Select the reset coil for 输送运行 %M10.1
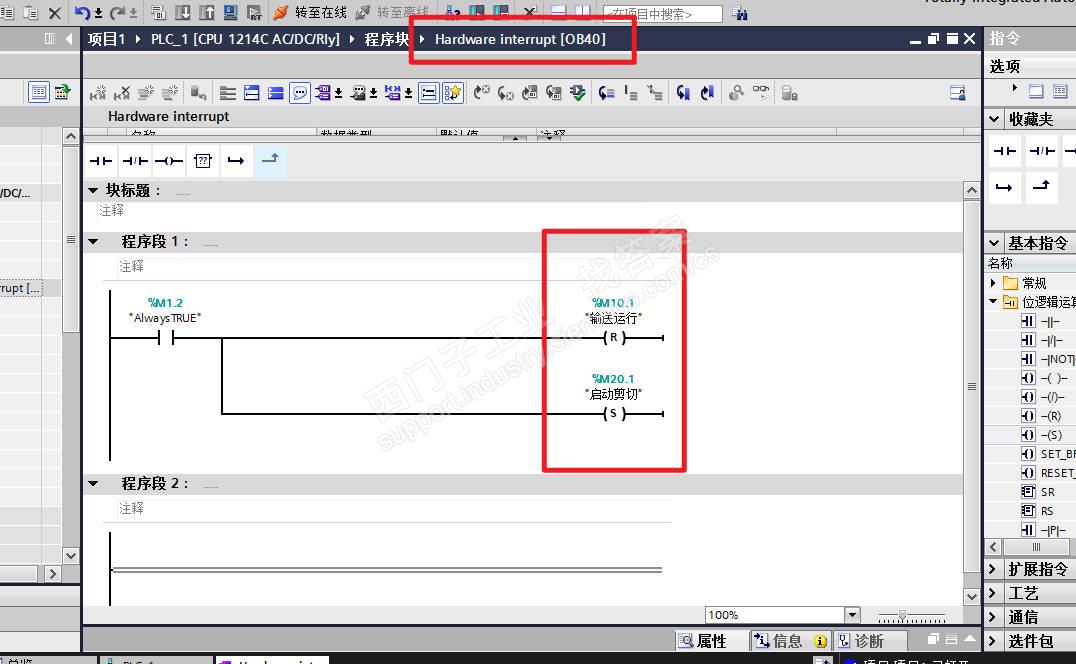 613,337
